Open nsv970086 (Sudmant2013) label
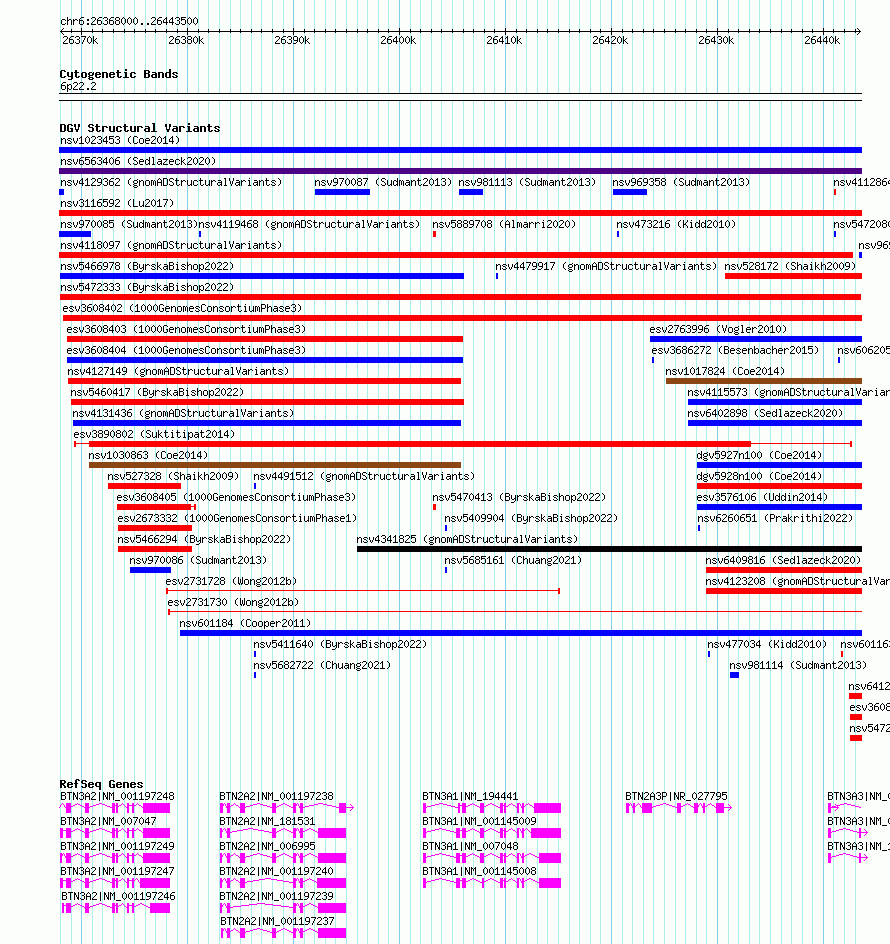The height and width of the screenshot is (944, 890). coord(198,560)
